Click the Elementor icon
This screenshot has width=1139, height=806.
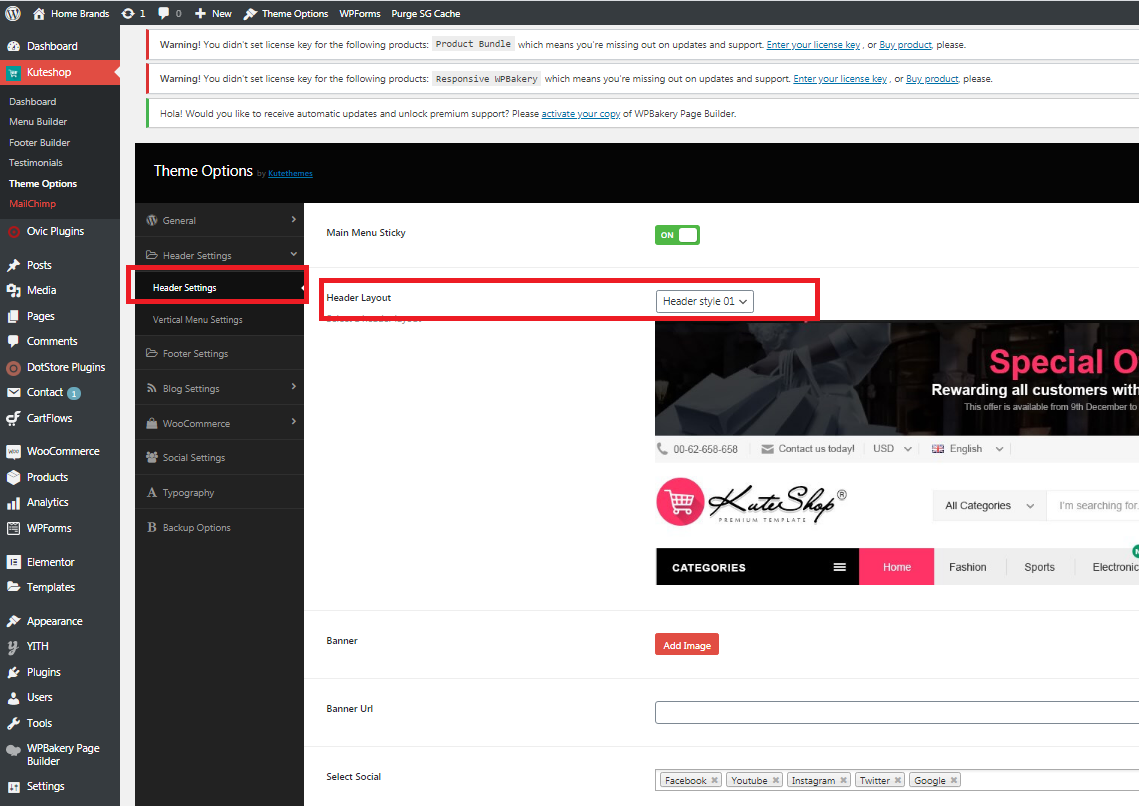tap(13, 562)
